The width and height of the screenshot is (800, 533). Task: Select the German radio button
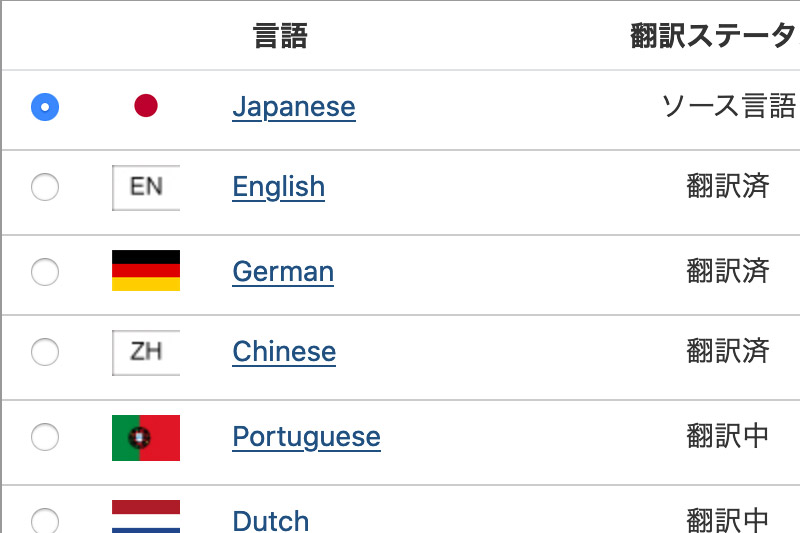point(45,271)
